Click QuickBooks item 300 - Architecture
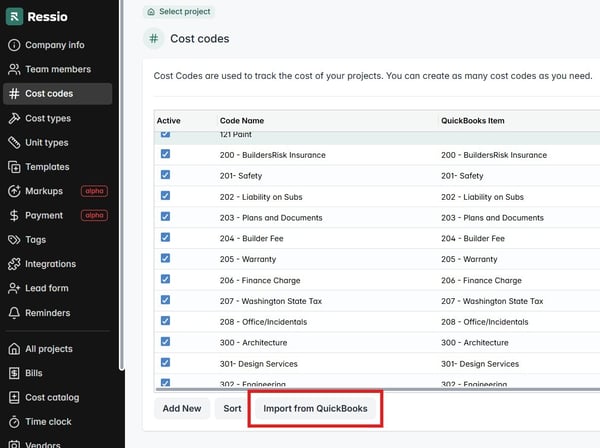The height and width of the screenshot is (448, 600). click(x=474, y=343)
